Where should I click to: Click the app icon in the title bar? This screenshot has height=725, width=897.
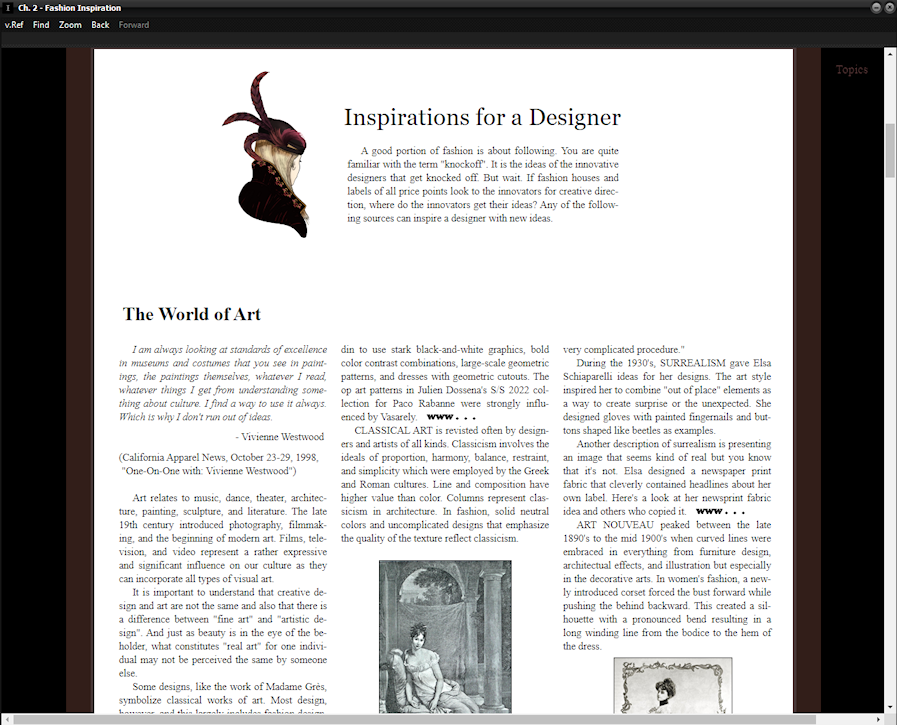coord(8,7)
